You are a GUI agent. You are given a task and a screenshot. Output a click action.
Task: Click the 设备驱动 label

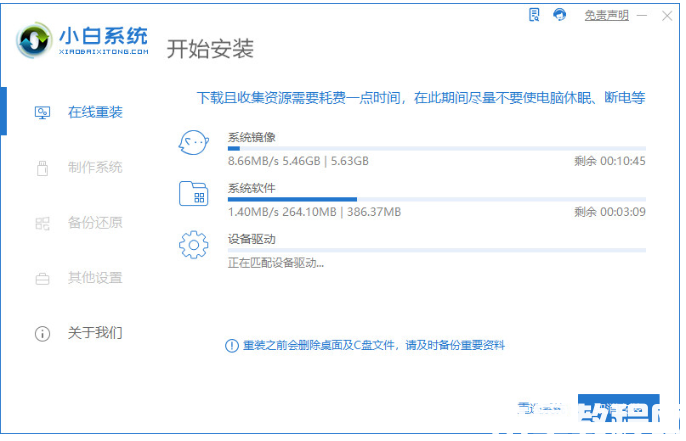(x=252, y=239)
